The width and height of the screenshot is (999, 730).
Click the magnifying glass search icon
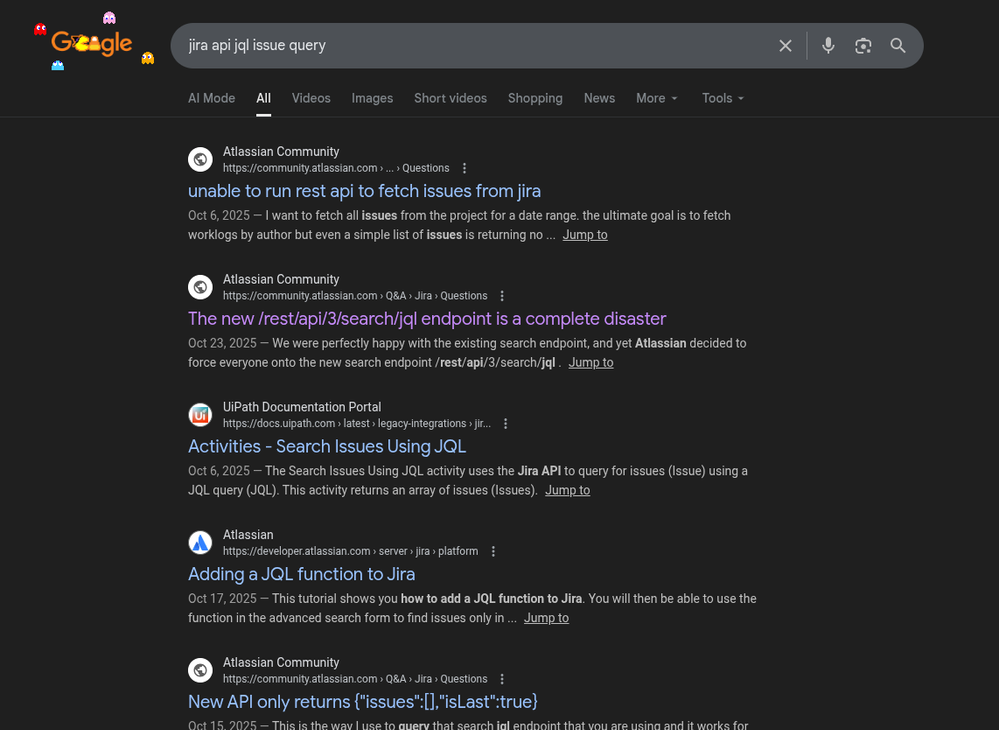tap(897, 45)
